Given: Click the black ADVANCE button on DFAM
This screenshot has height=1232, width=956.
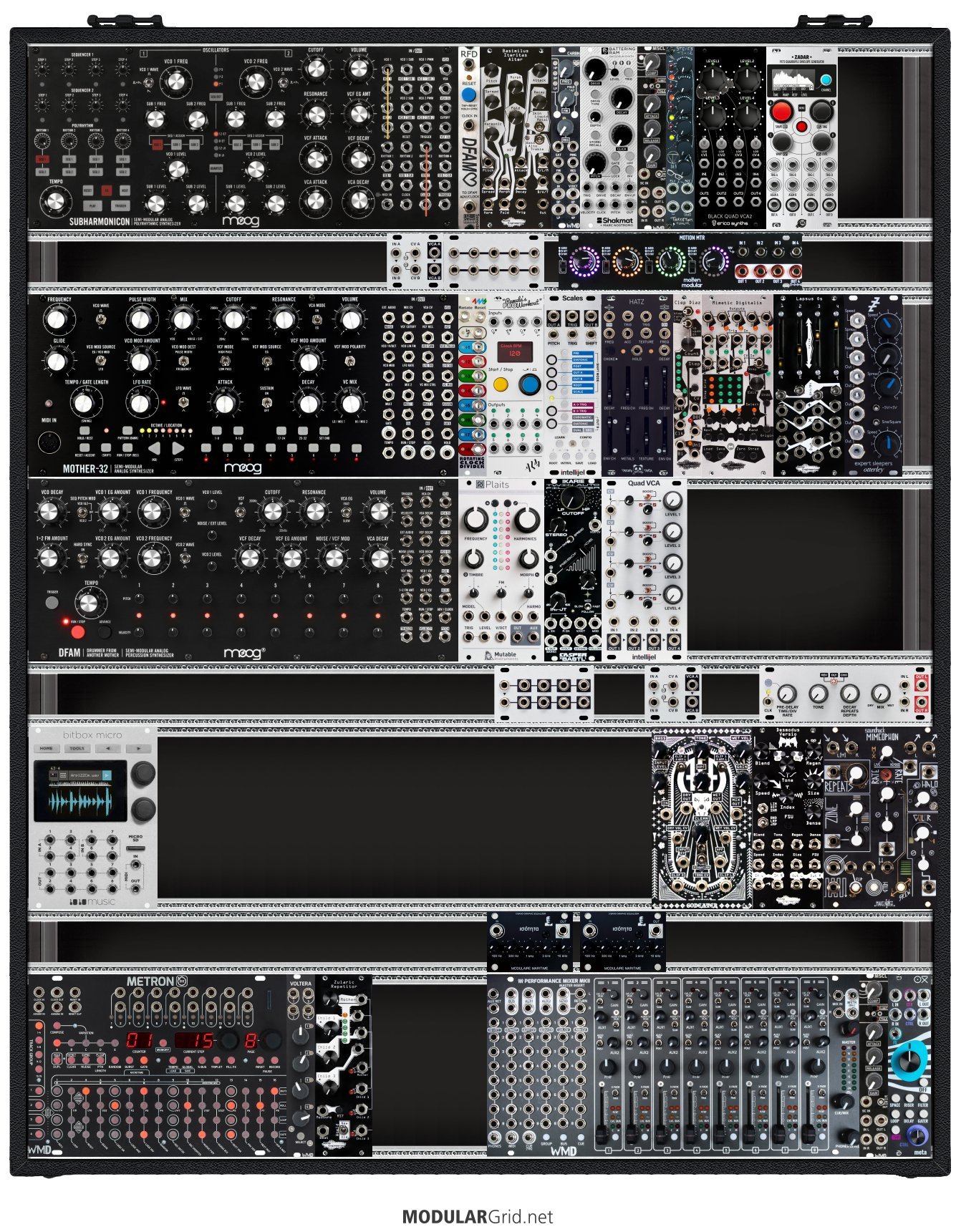Looking at the screenshot, I should (x=105, y=632).
